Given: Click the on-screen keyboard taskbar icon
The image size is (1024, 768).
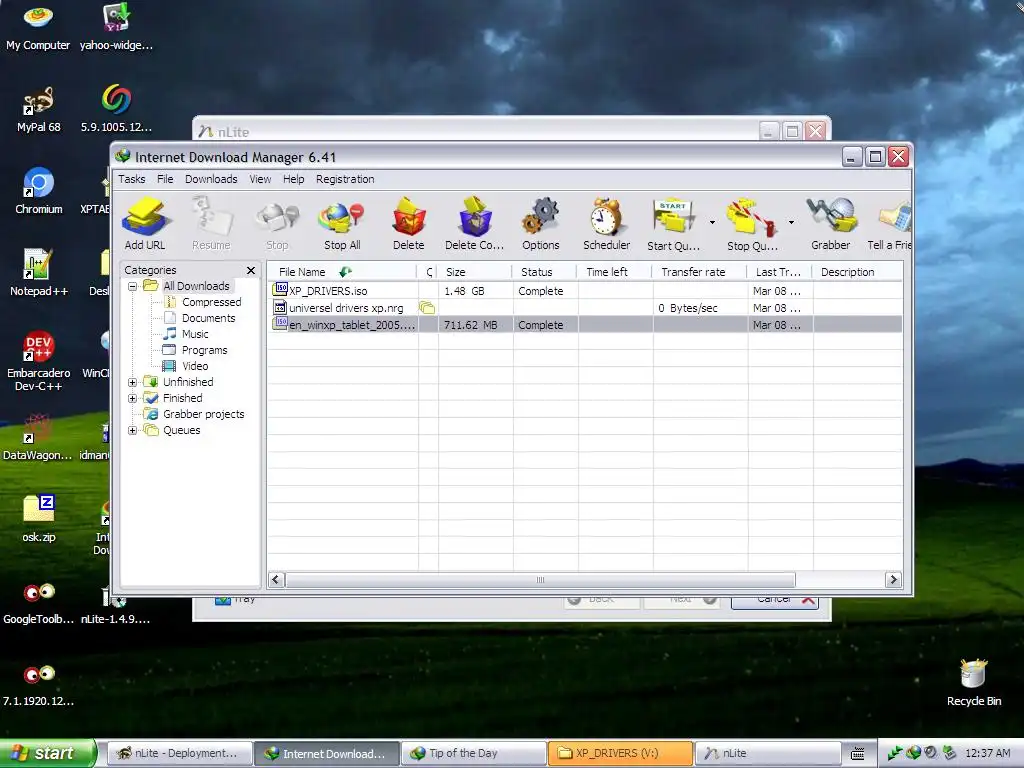Looking at the screenshot, I should 857,754.
